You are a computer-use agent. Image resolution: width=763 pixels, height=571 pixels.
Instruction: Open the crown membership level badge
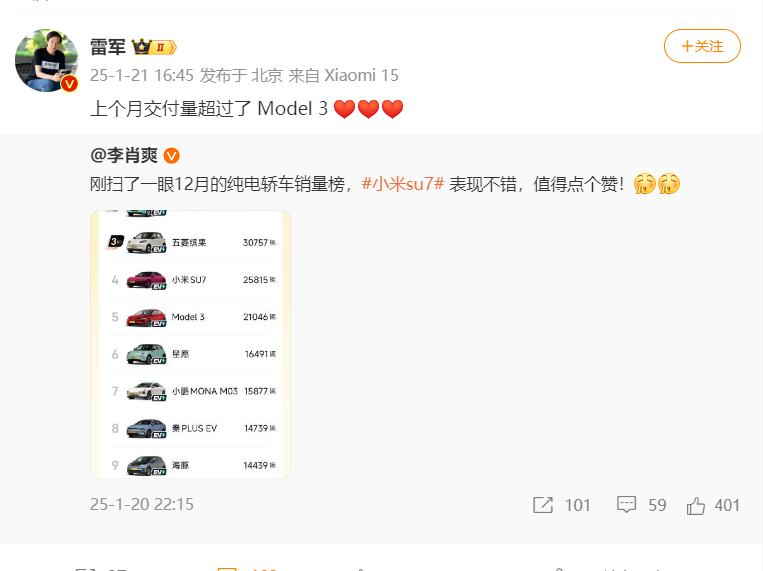tap(154, 47)
